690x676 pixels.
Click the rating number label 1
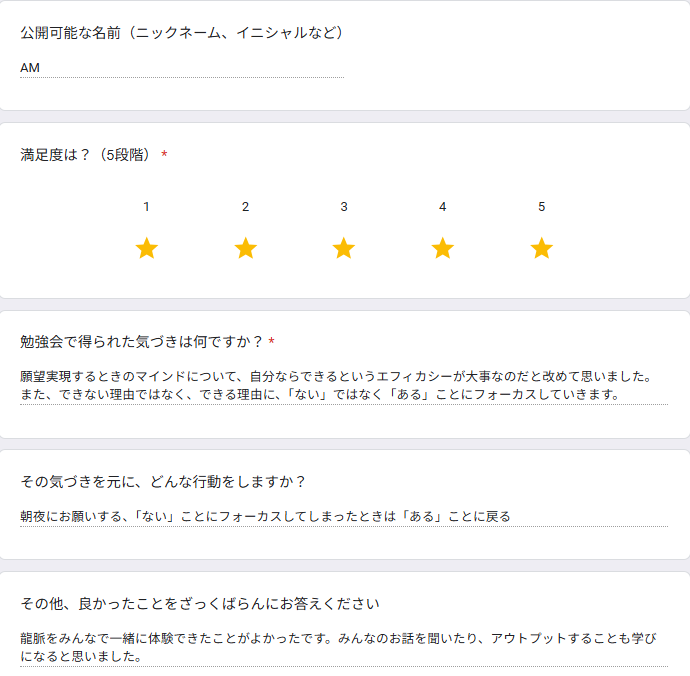point(147,206)
